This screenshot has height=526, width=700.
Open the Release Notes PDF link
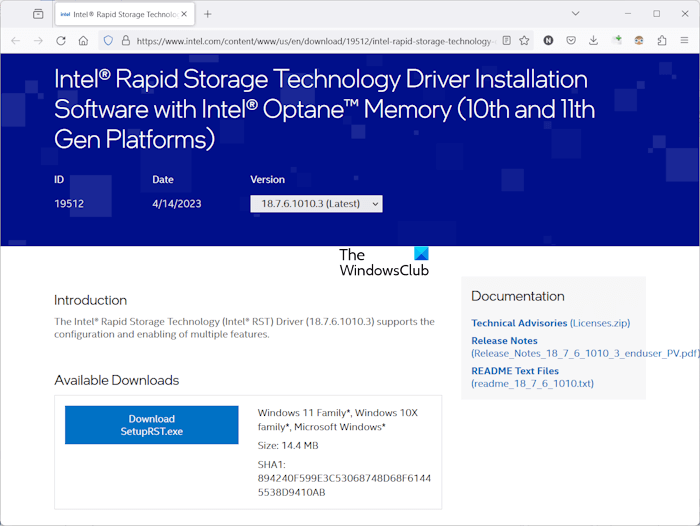(x=585, y=347)
